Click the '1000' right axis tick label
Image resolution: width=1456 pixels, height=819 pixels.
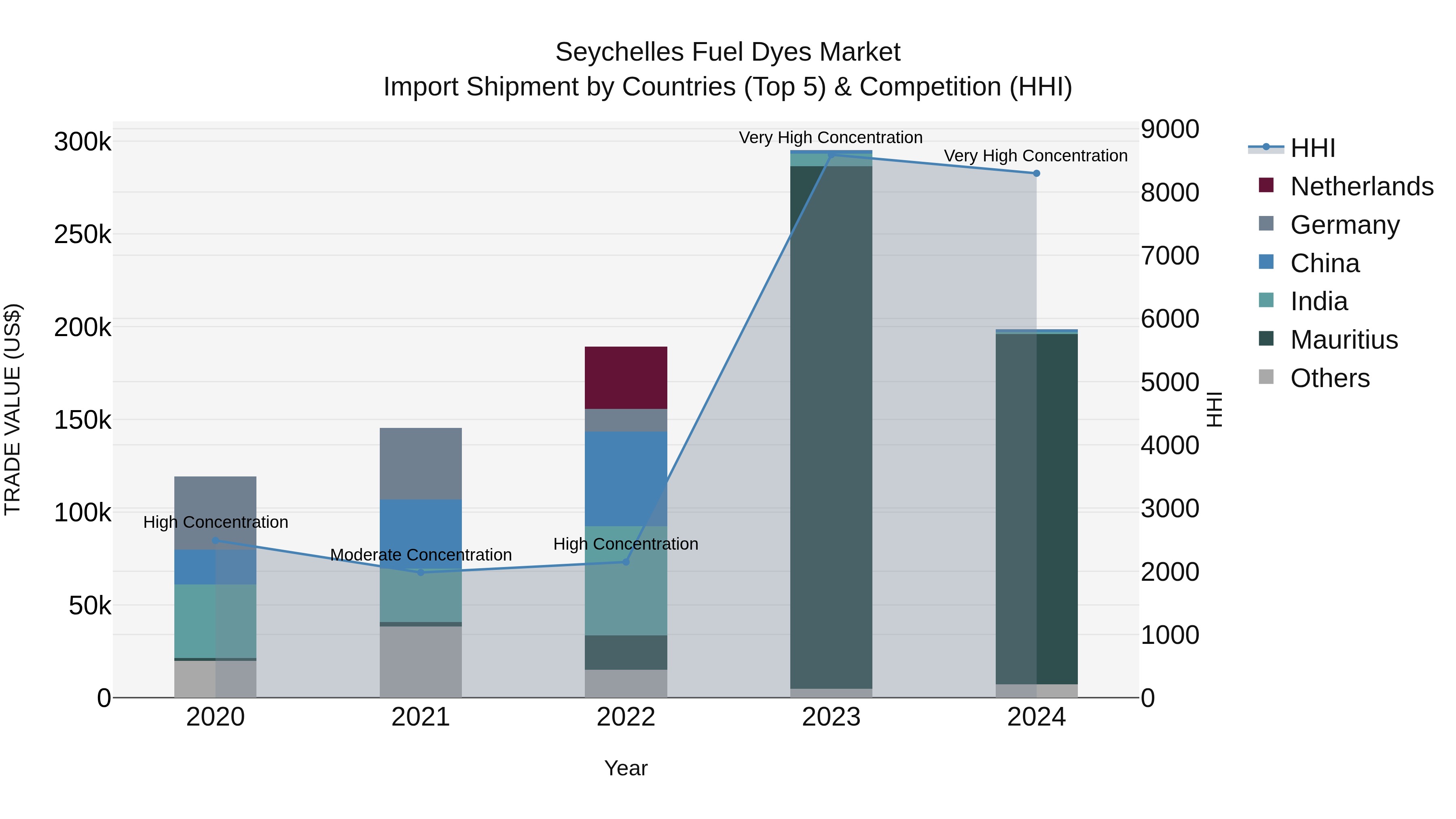click(1170, 635)
